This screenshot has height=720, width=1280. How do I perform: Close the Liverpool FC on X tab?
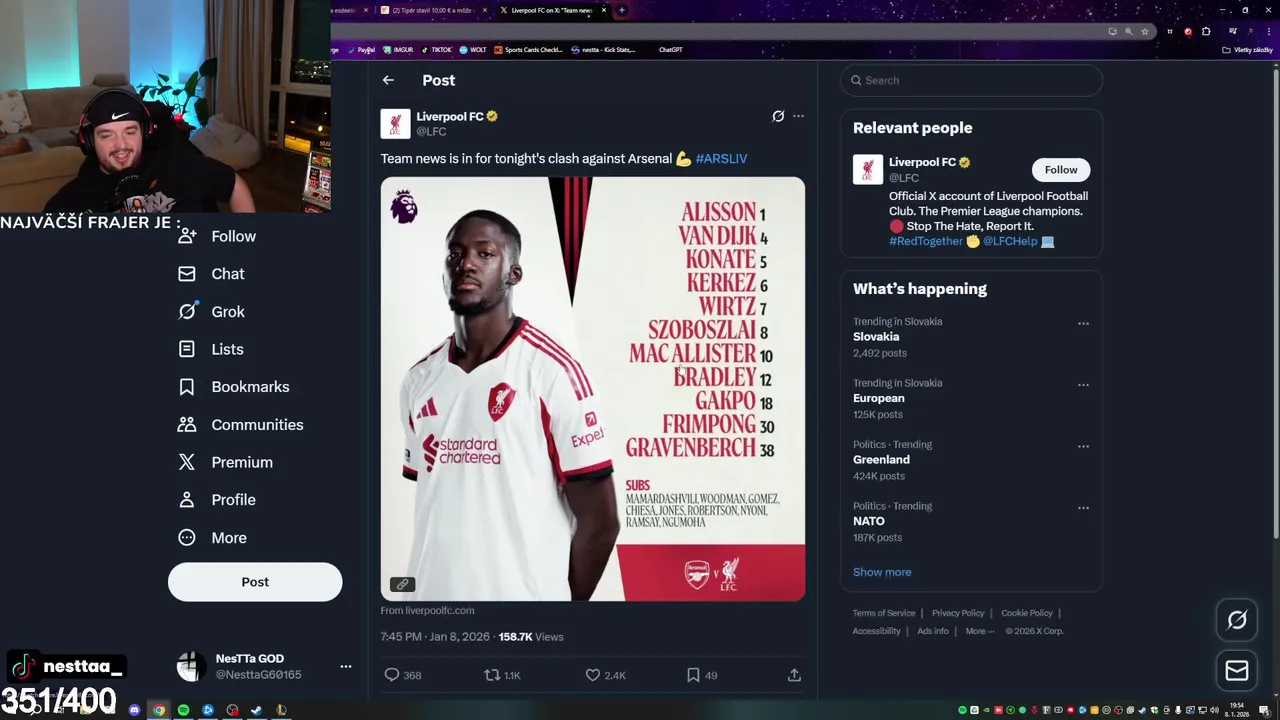point(604,10)
